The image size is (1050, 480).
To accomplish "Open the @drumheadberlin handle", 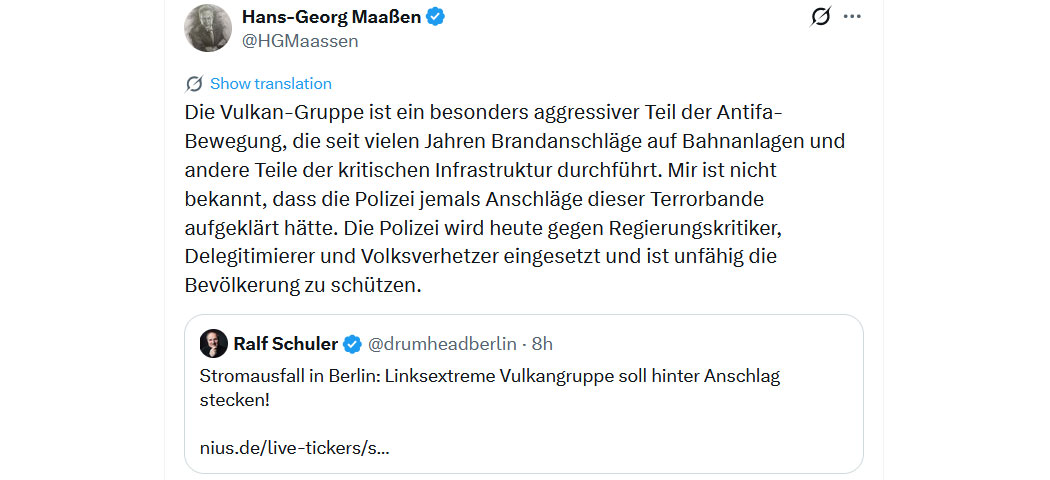I will (x=442, y=345).
